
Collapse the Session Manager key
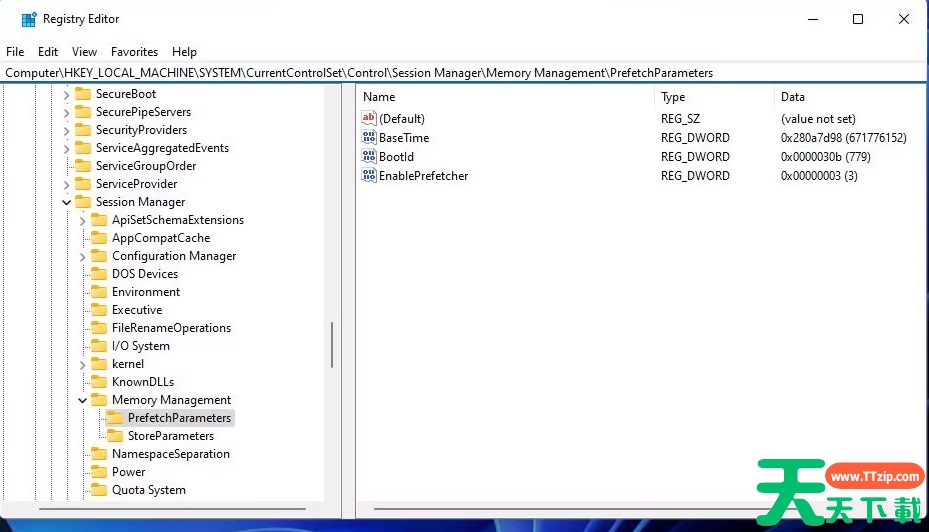[66, 203]
